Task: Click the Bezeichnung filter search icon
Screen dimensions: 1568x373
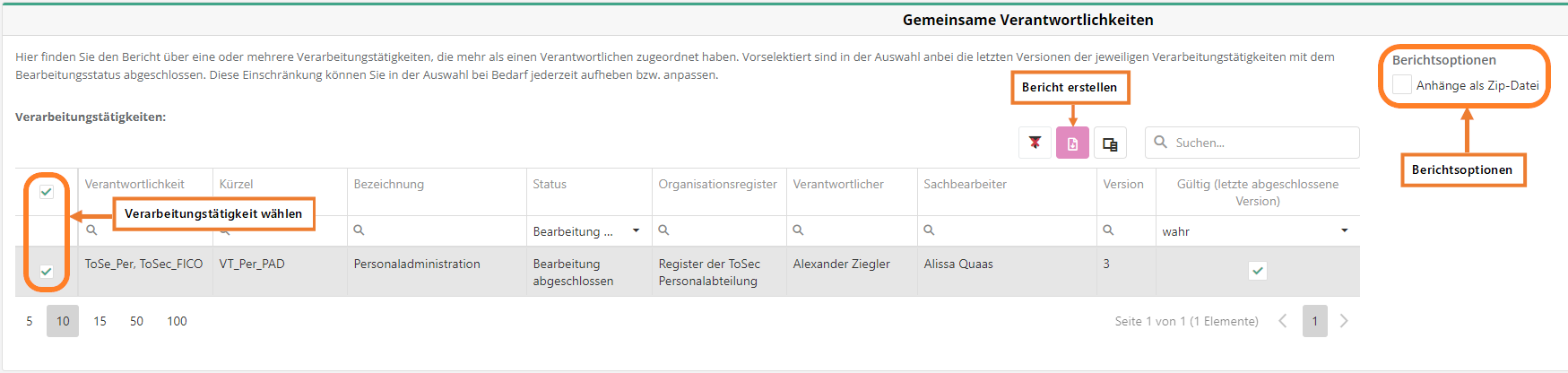Action: pos(360,230)
